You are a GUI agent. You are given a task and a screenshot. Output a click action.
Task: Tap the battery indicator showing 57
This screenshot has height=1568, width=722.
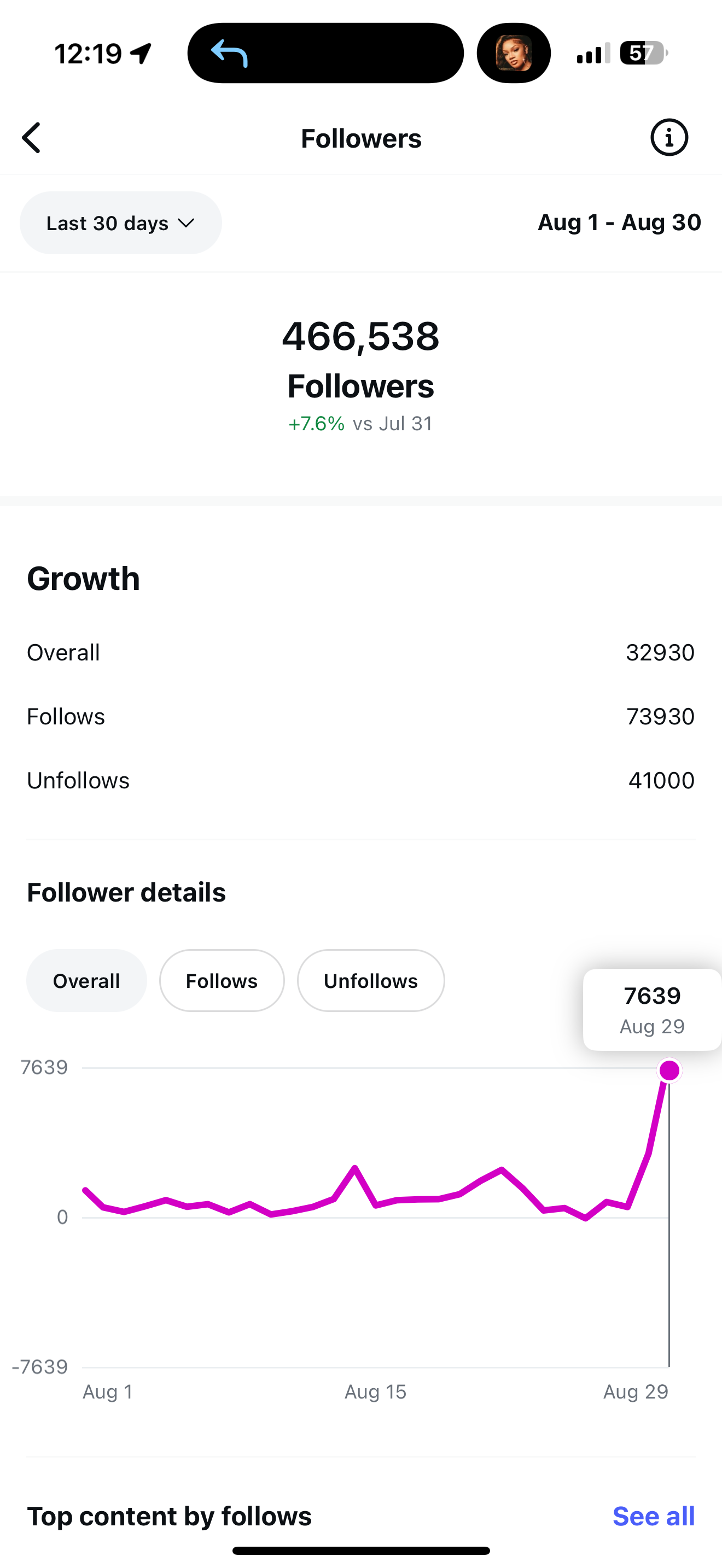(x=643, y=53)
